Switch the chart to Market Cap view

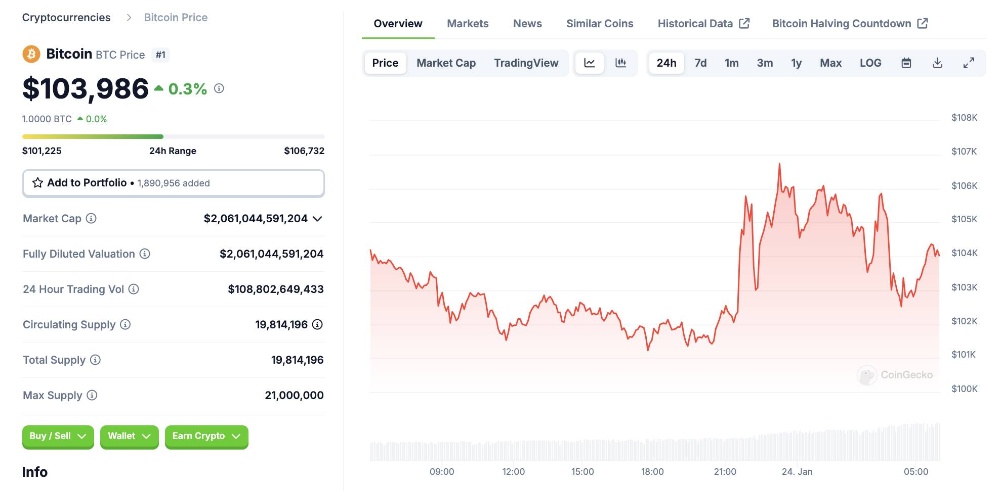[446, 63]
